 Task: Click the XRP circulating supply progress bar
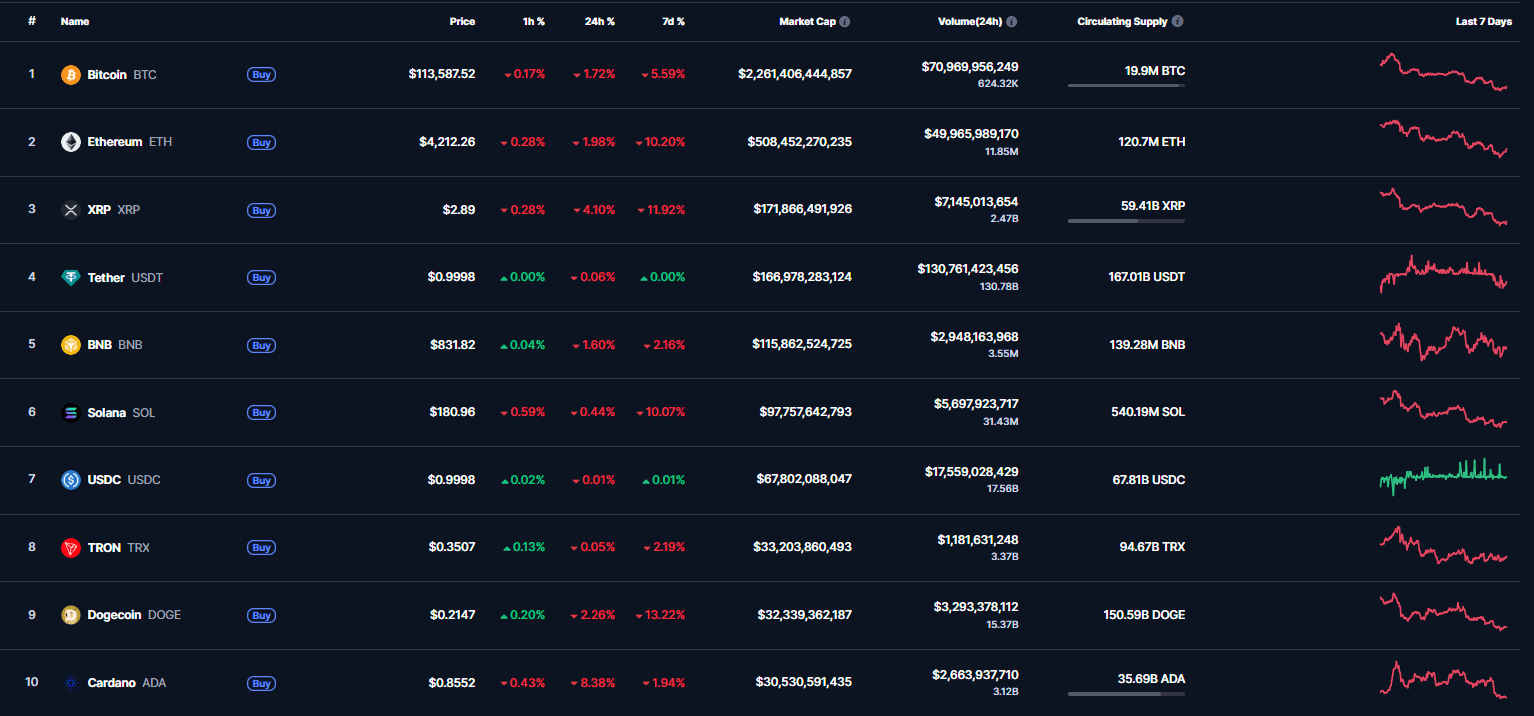(1126, 220)
